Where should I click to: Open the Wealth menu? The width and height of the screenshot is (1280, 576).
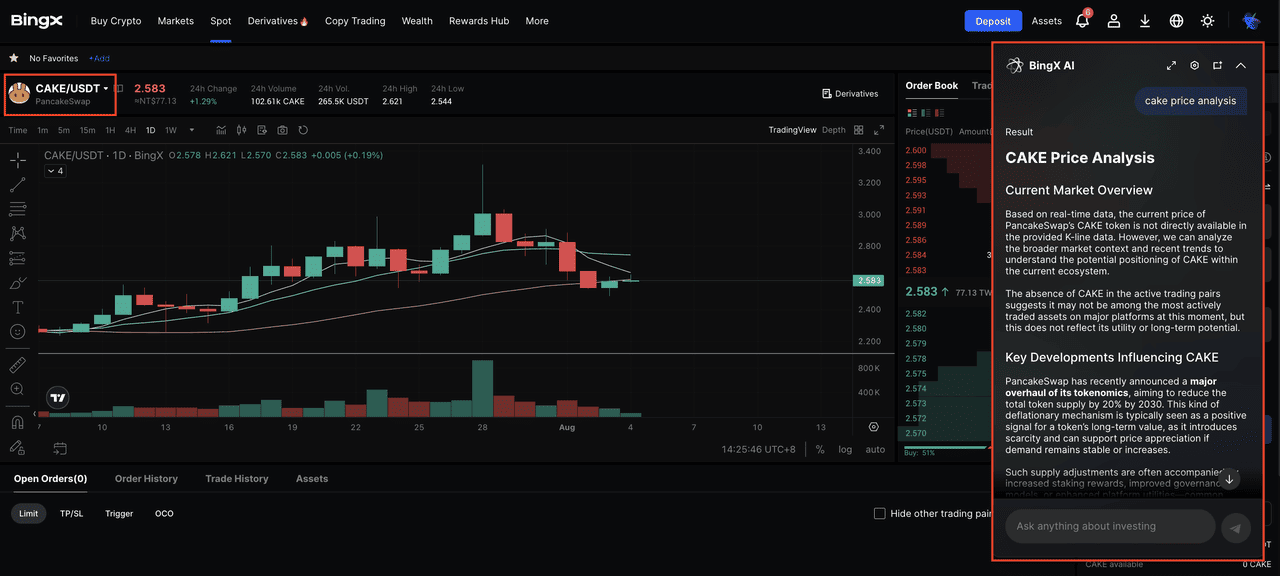tap(417, 21)
